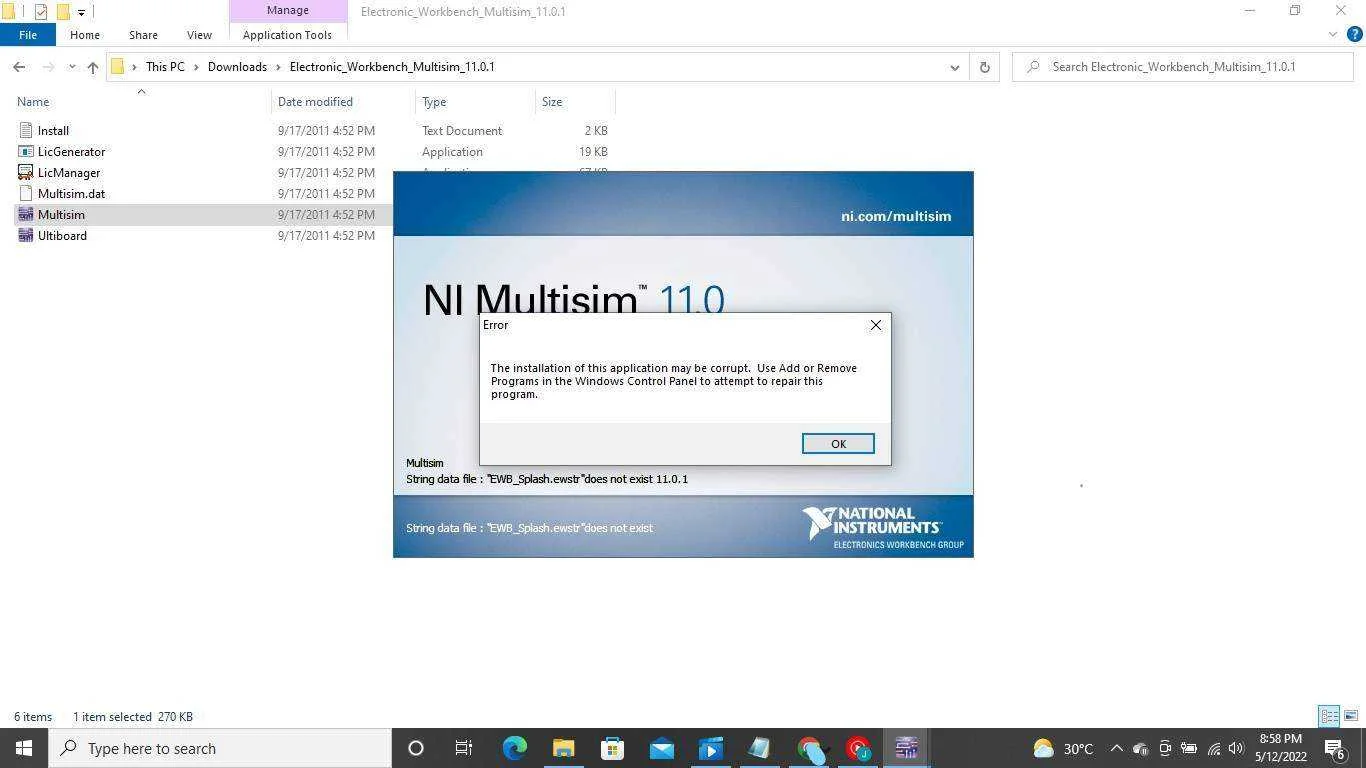1366x768 pixels.
Task: Select the Manage contextual tab
Action: click(x=288, y=11)
